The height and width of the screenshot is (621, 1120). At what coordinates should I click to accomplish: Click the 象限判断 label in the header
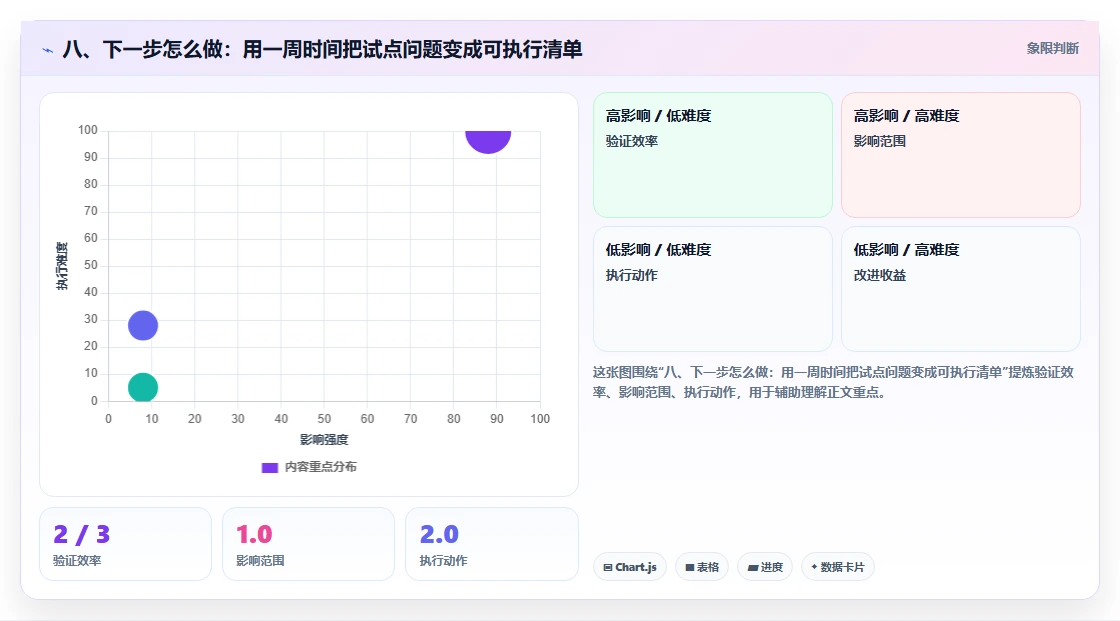1053,49
